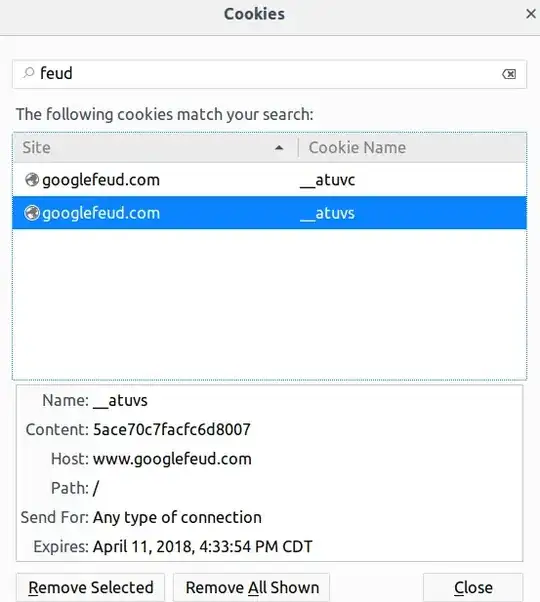This screenshot has width=540, height=602.
Task: Click empty area of cookie list
Action: (269, 303)
